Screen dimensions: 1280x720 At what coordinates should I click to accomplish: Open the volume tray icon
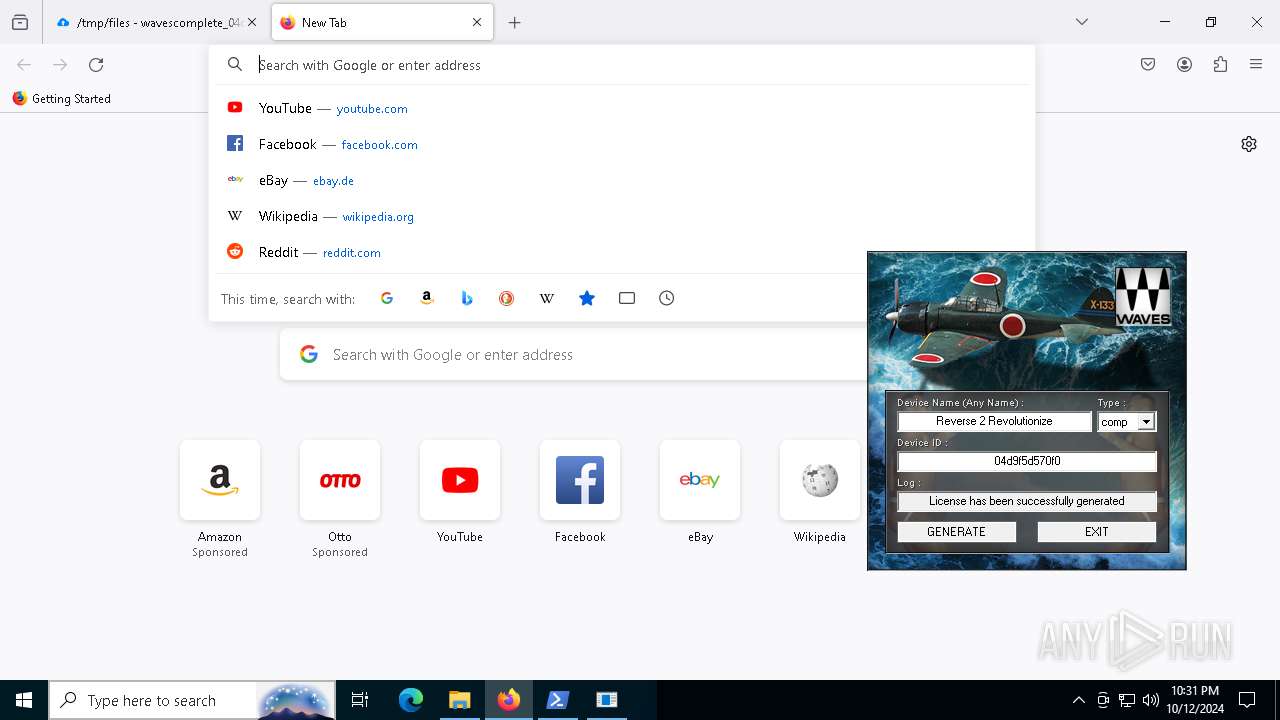(1151, 700)
